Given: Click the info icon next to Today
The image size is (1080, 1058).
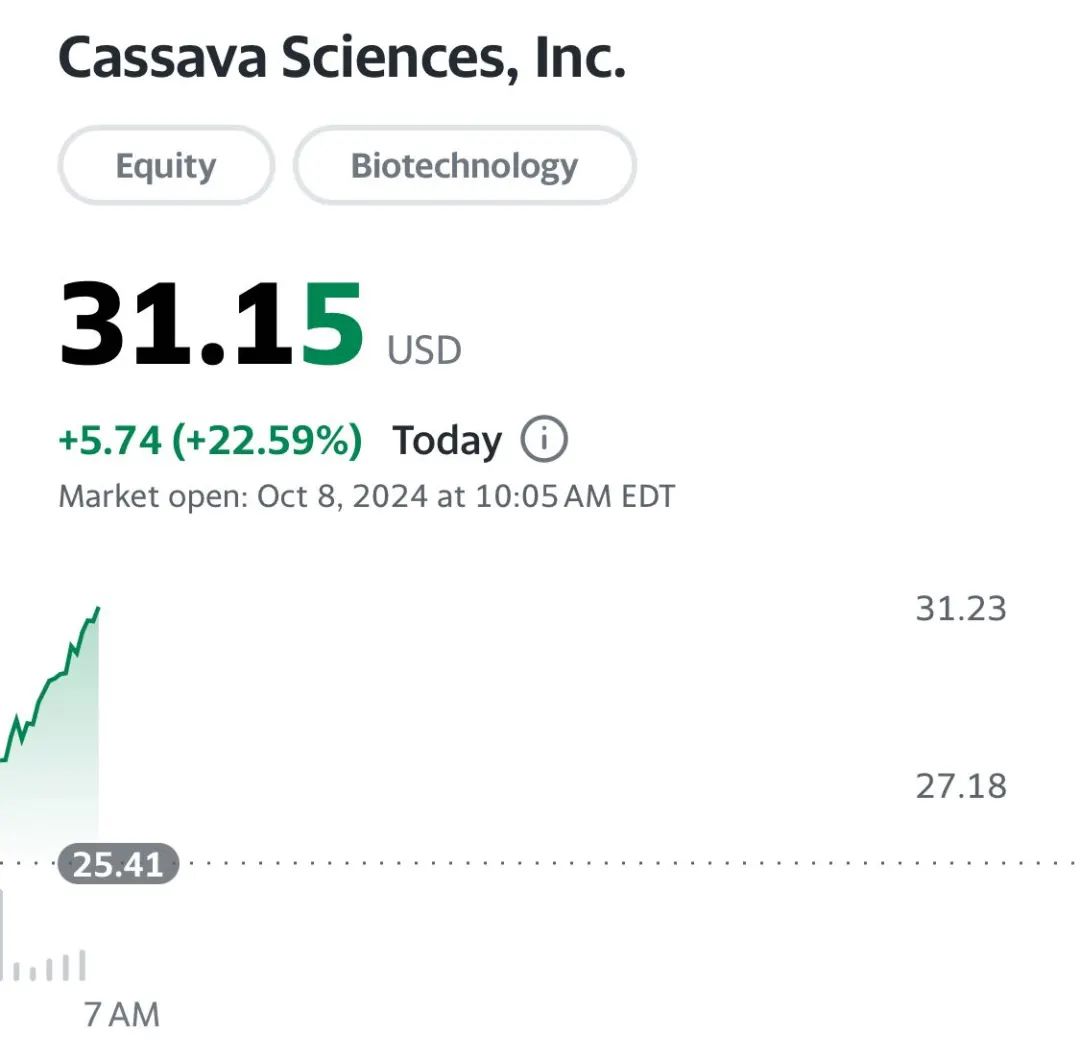Looking at the screenshot, I should tap(543, 439).
